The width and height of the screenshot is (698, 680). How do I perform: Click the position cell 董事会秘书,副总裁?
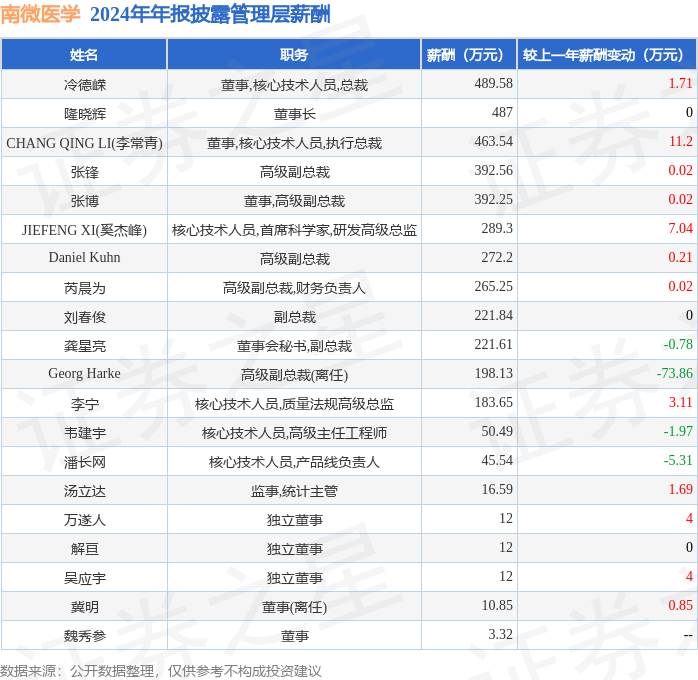click(x=294, y=346)
